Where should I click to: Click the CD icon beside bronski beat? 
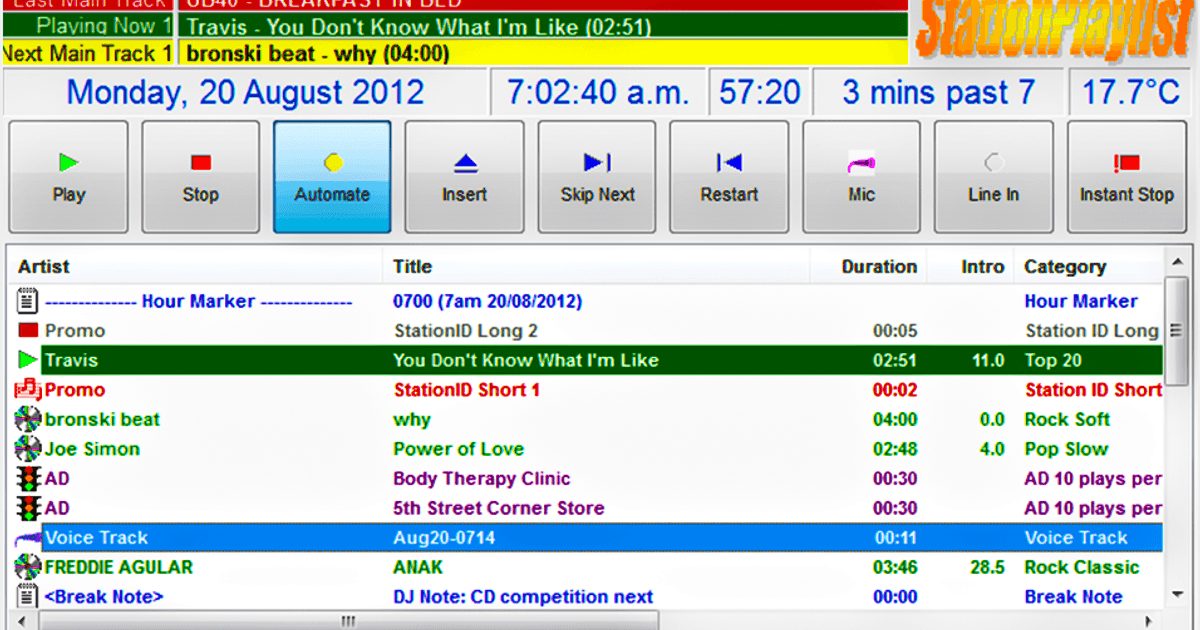(x=28, y=420)
